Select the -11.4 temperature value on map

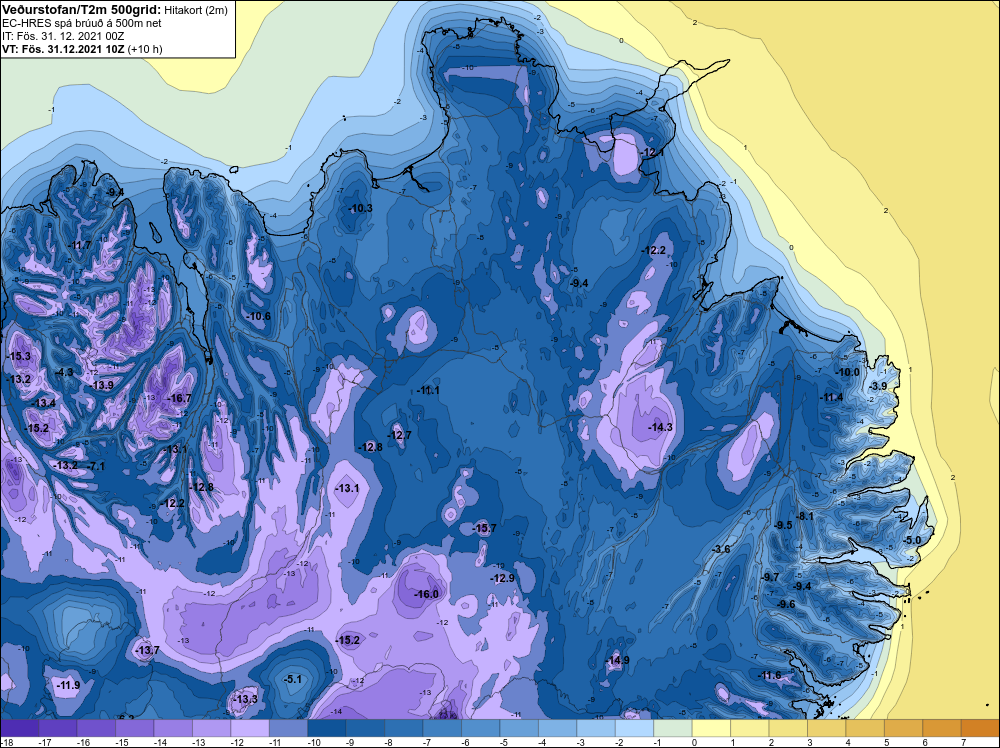click(x=831, y=397)
